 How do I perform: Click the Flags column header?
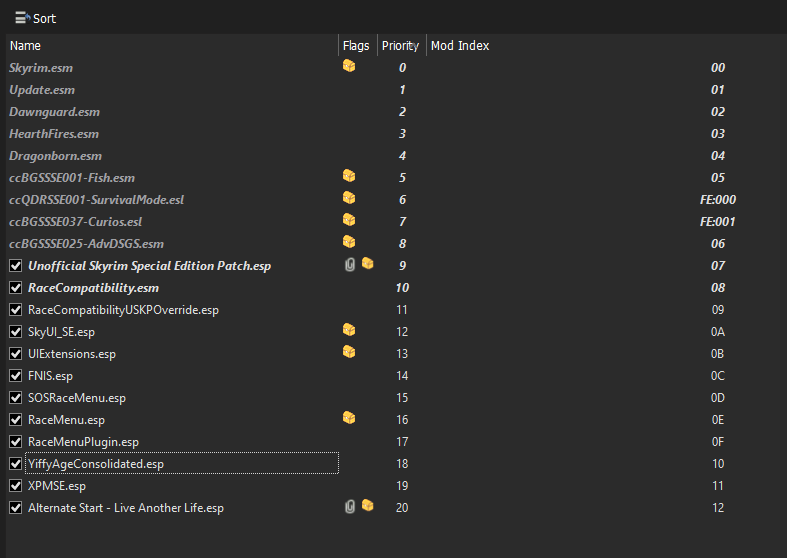coord(358,46)
